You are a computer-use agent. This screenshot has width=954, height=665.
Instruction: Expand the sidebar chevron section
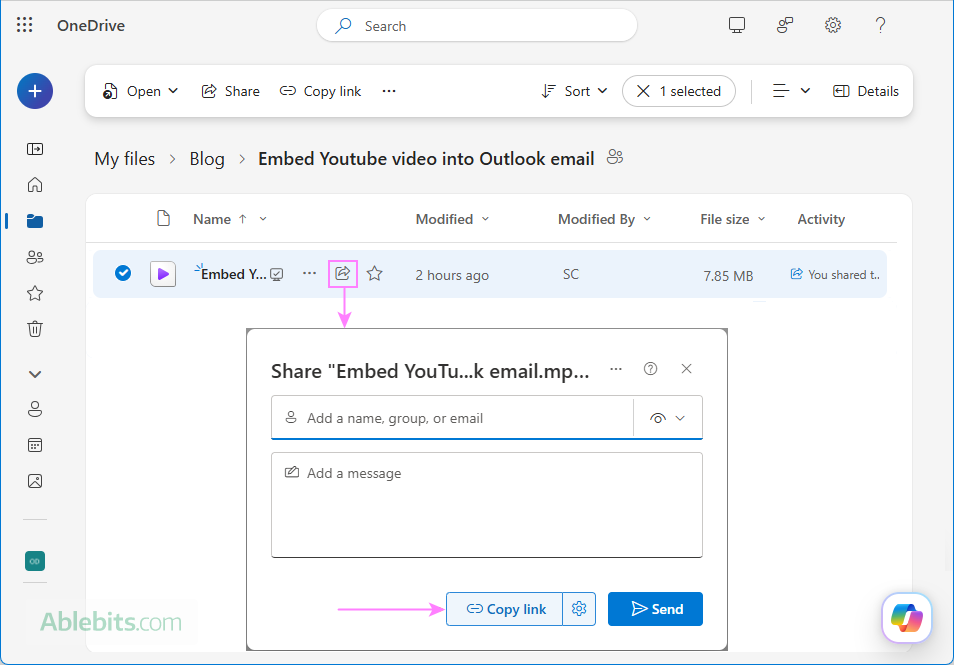pos(35,374)
